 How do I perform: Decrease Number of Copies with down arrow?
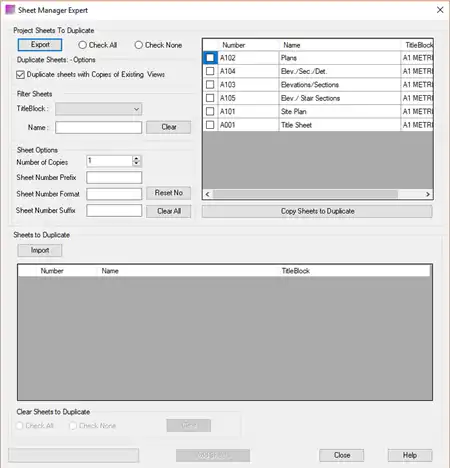pos(136,164)
